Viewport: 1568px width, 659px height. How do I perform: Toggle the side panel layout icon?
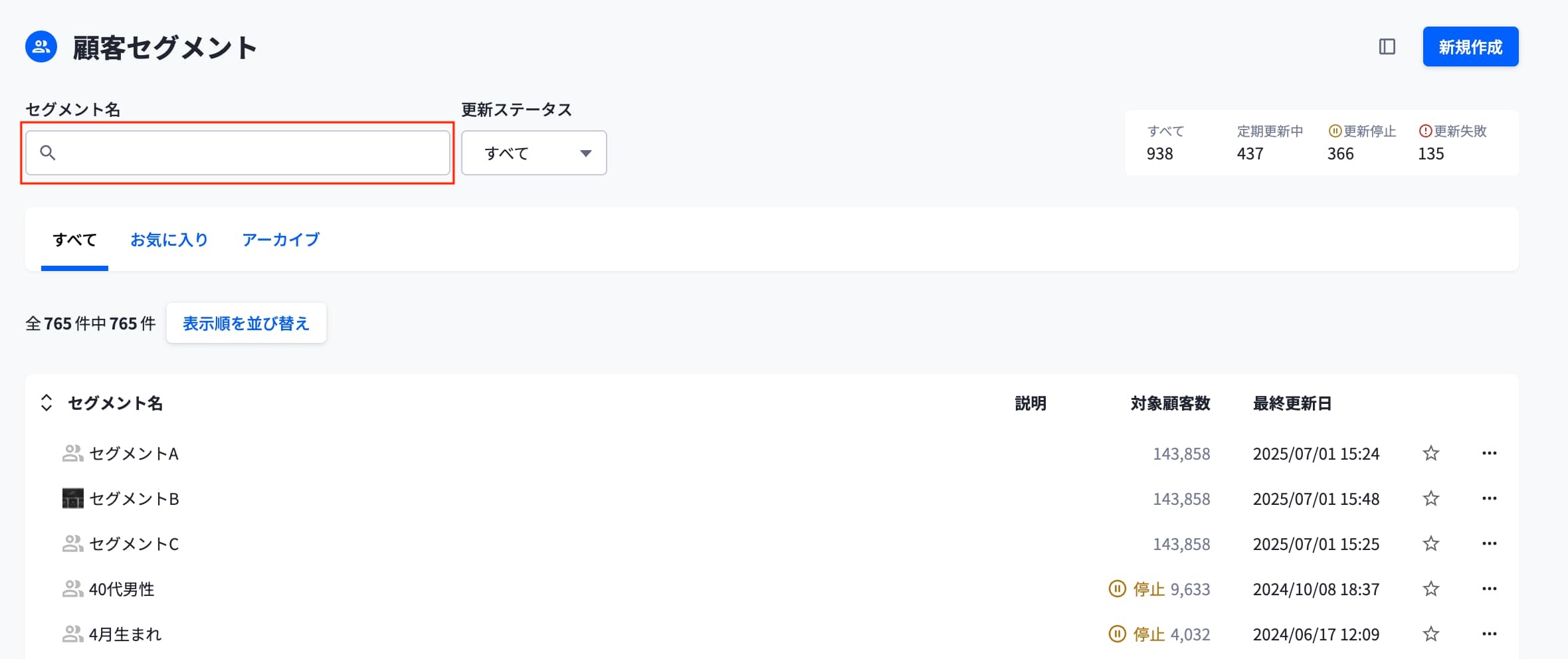tap(1387, 47)
